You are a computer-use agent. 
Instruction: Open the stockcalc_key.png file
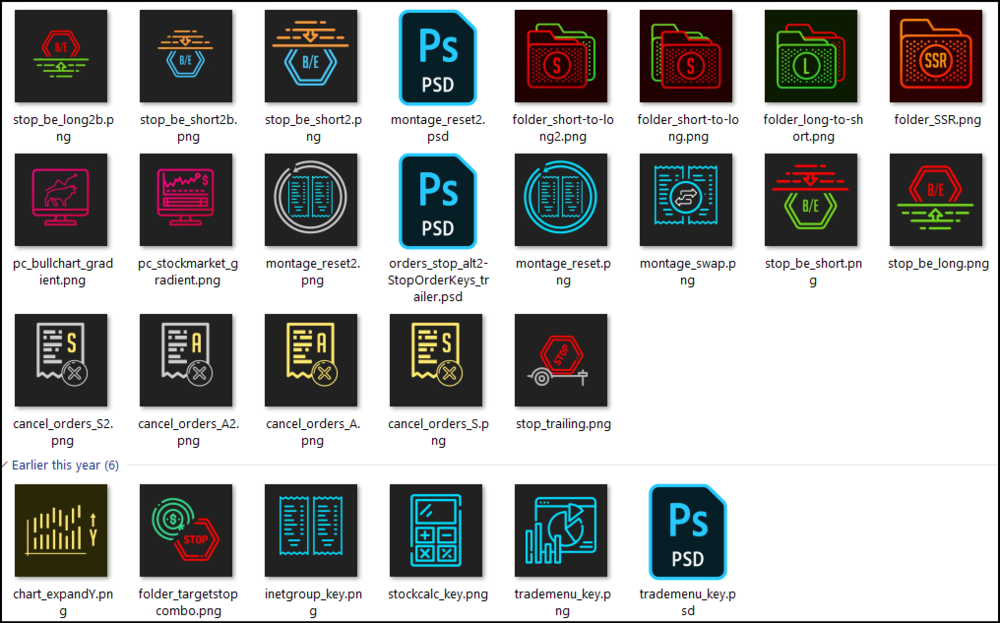[437, 531]
